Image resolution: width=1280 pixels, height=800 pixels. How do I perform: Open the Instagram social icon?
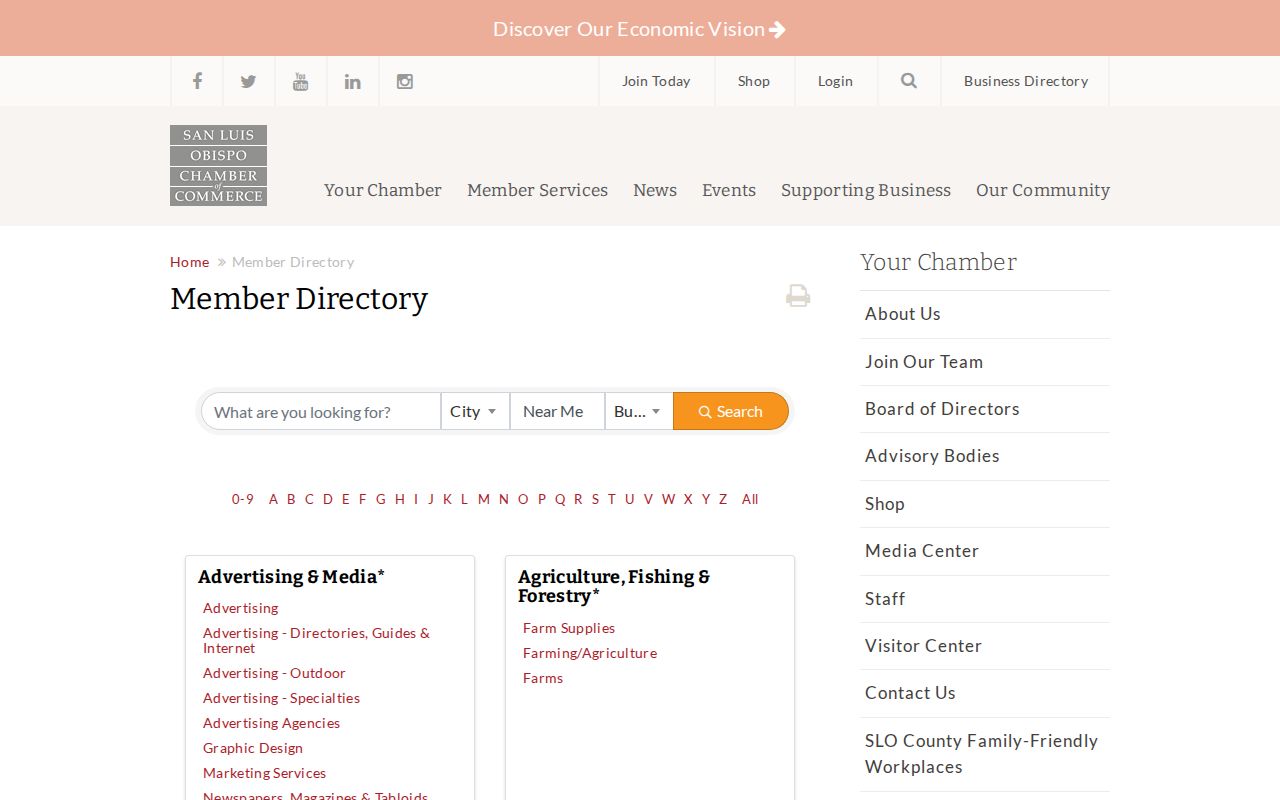pyautogui.click(x=404, y=81)
